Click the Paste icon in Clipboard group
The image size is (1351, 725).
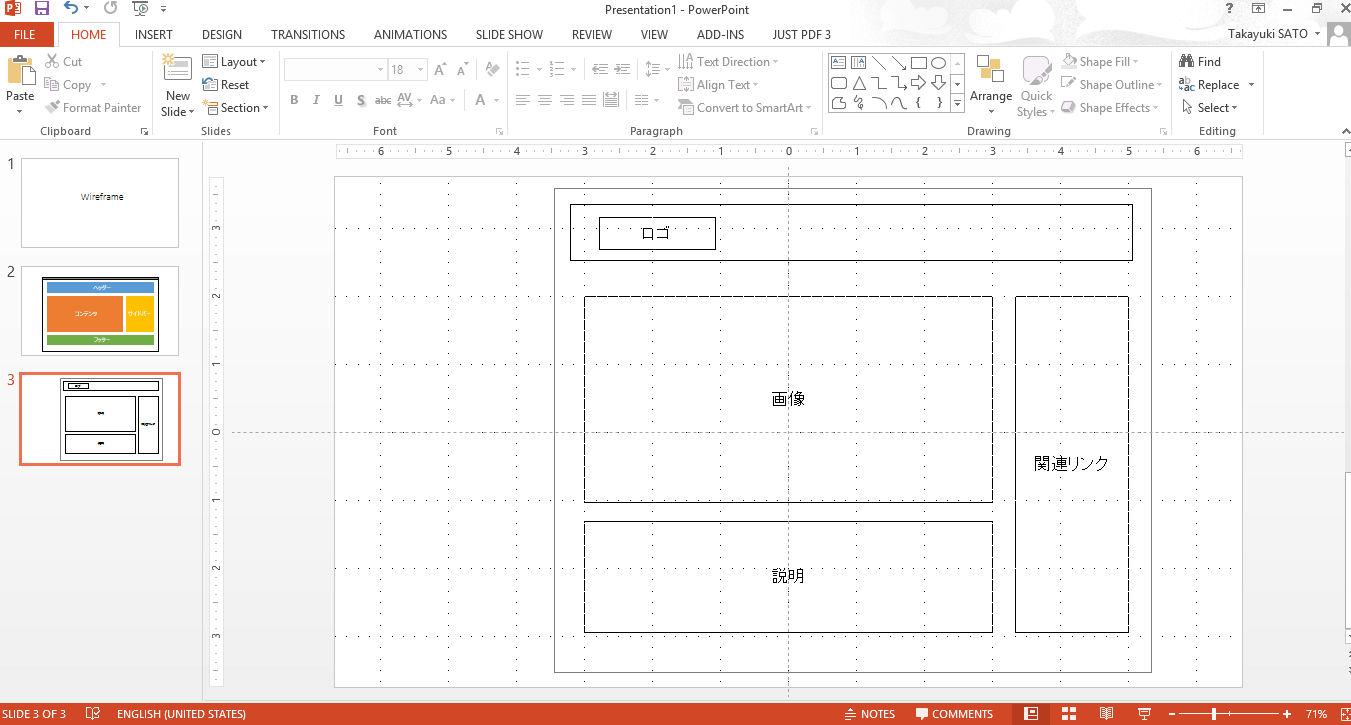click(x=20, y=73)
